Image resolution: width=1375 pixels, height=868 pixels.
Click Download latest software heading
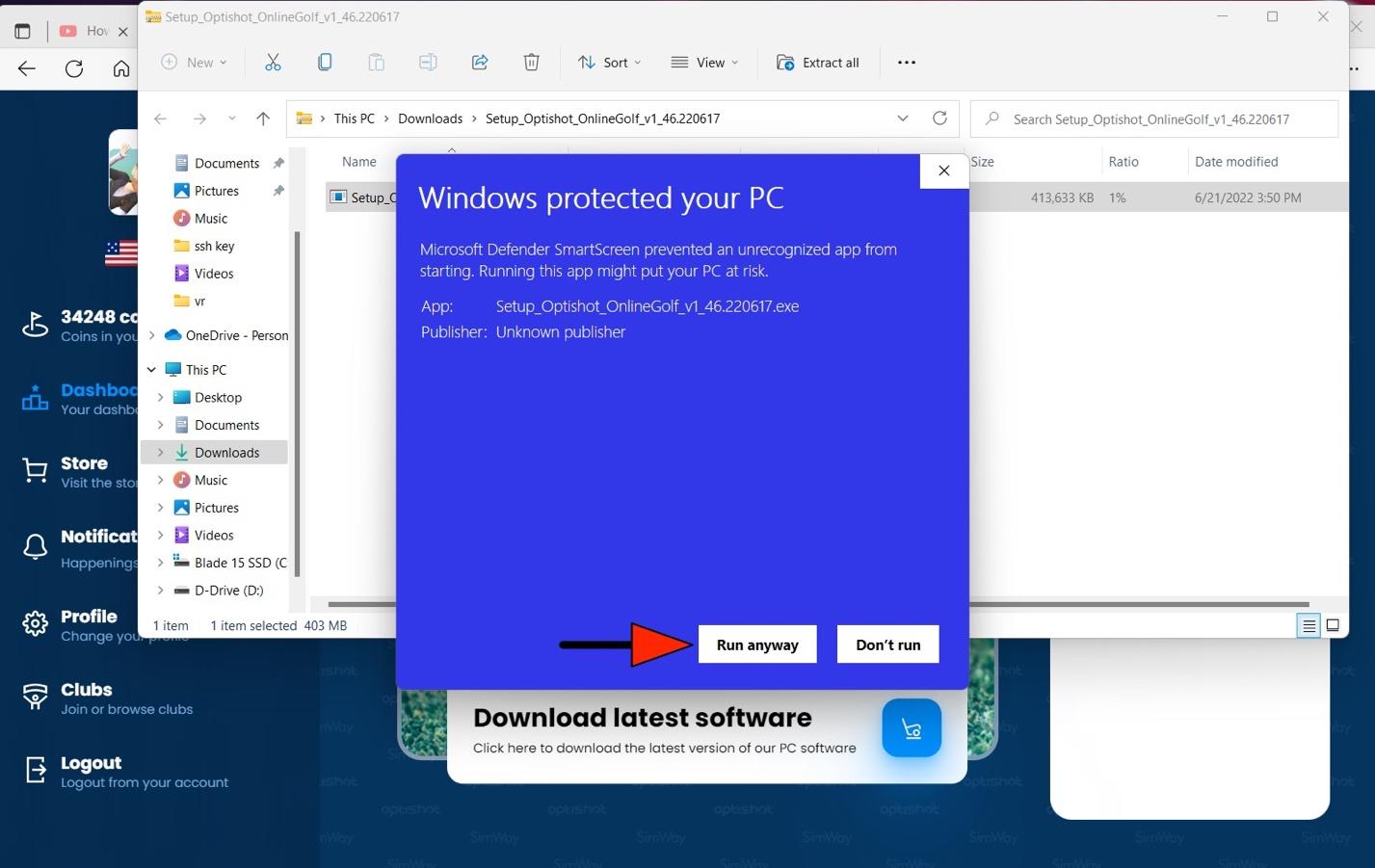pyautogui.click(x=643, y=718)
